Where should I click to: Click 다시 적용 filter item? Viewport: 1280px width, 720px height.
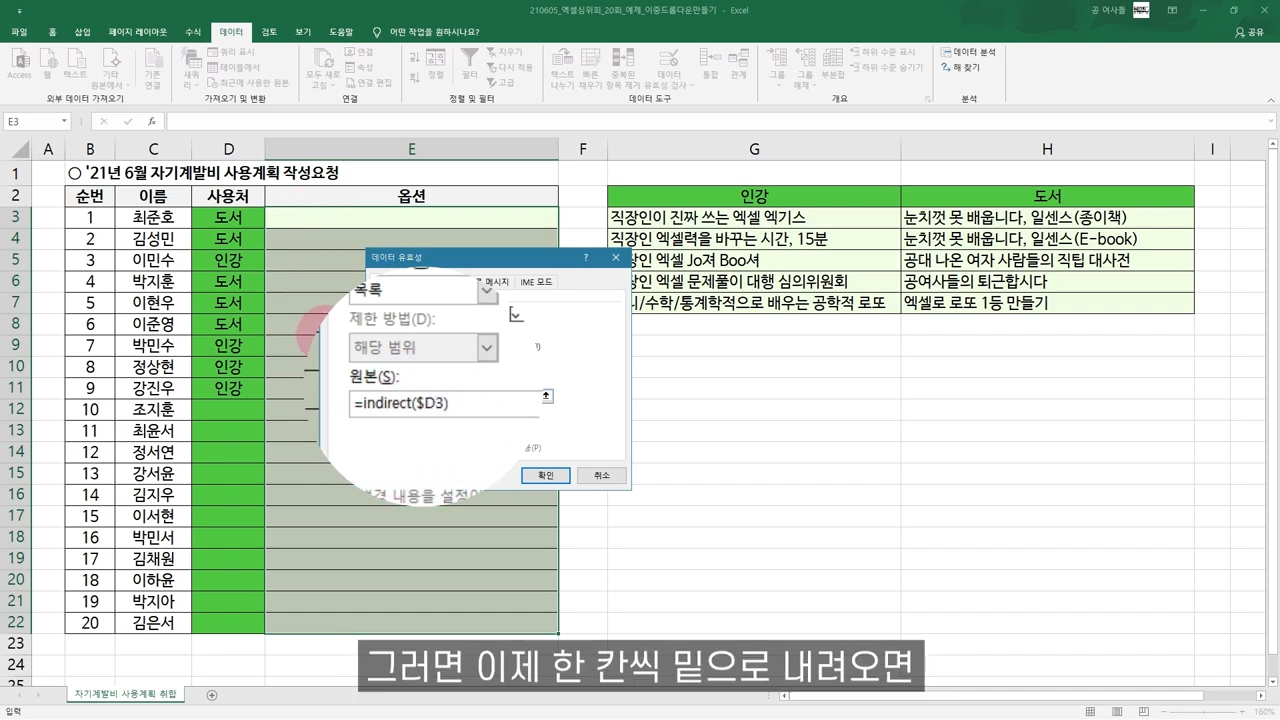[510, 67]
